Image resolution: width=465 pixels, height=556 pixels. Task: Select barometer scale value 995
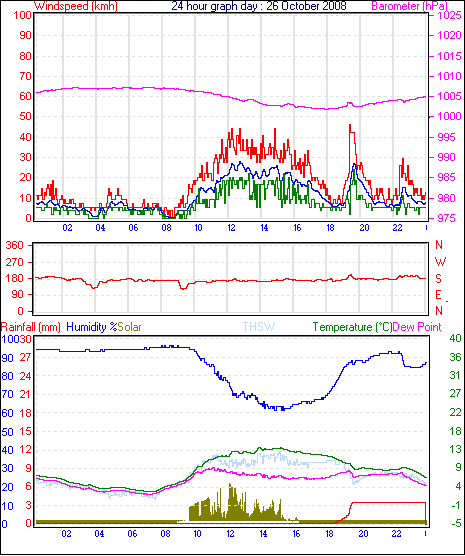(447, 137)
